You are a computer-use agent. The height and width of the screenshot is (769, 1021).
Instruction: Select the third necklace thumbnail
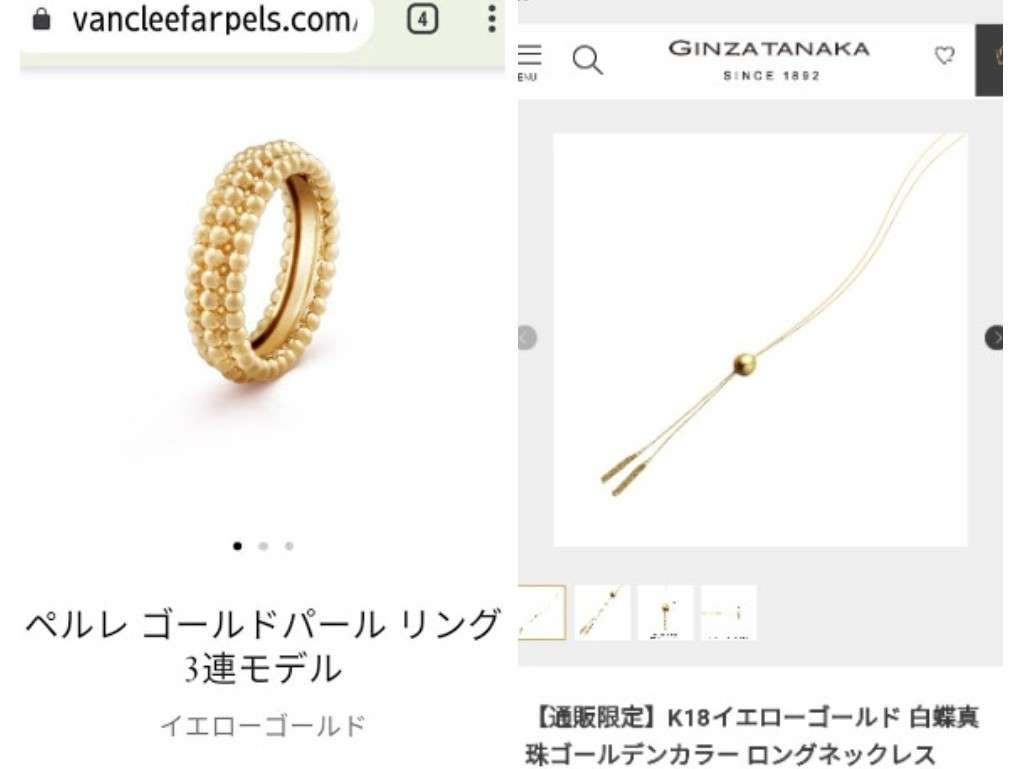[x=665, y=613]
